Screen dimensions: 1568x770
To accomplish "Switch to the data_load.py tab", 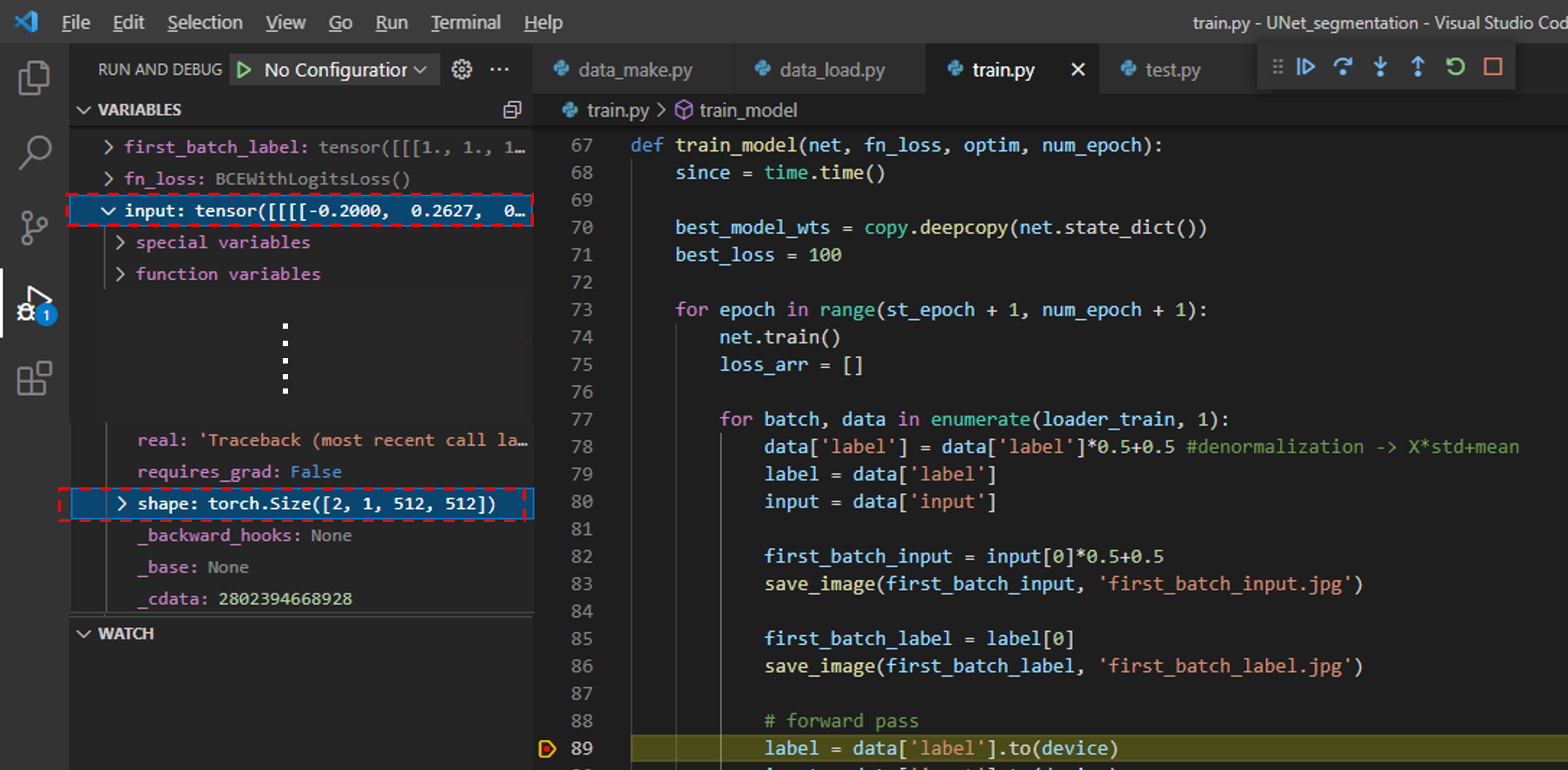I will click(x=831, y=69).
